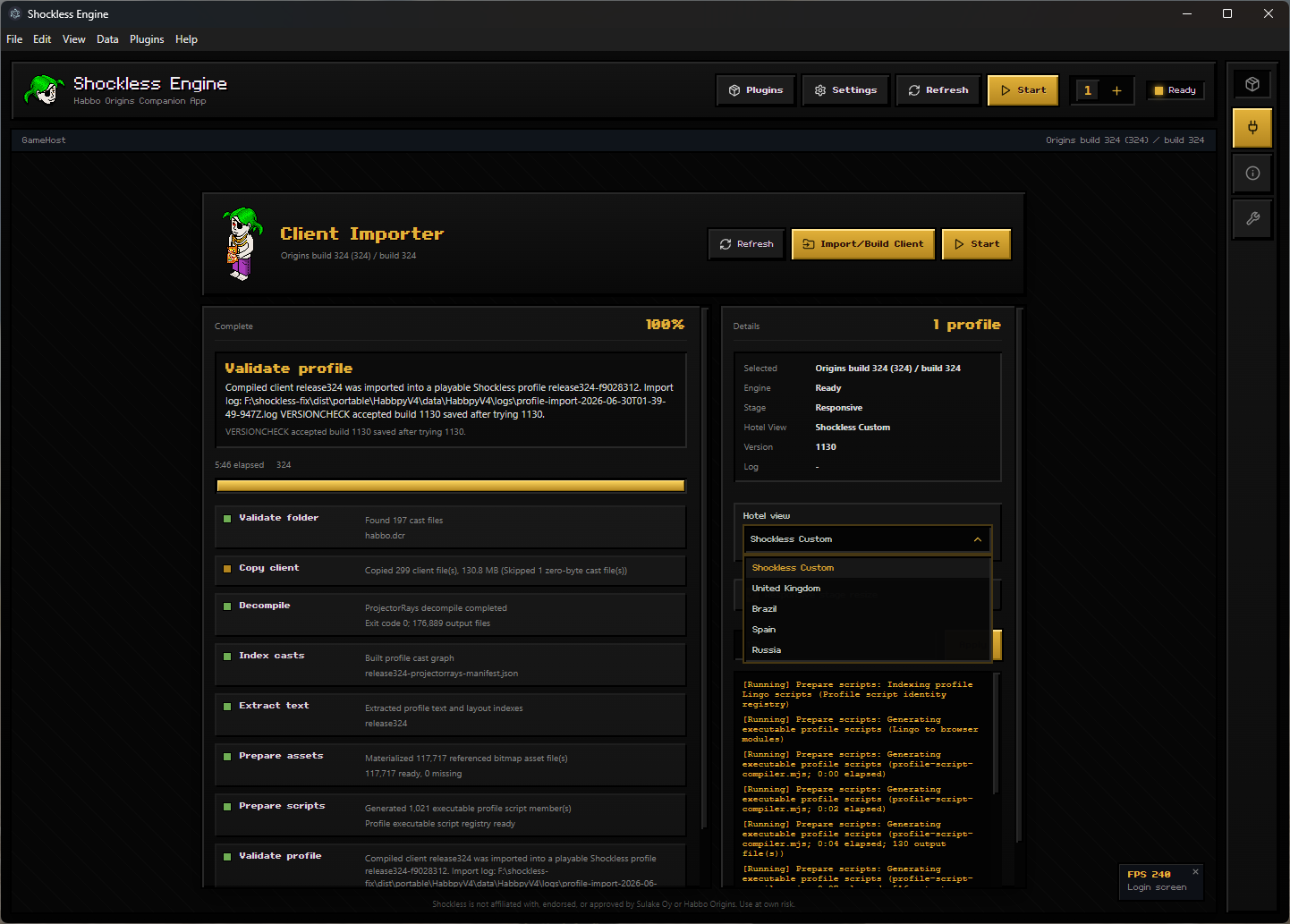Click the disclaimer text at the window bottom
This screenshot has width=1290, height=924.
tap(613, 904)
